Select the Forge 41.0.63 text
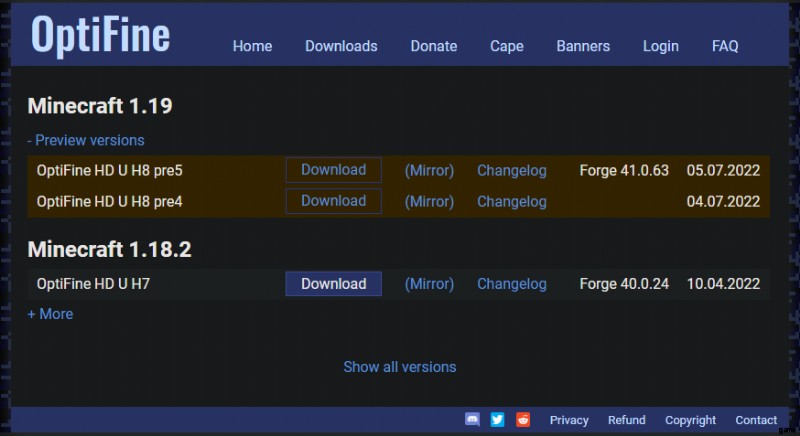 coord(624,170)
